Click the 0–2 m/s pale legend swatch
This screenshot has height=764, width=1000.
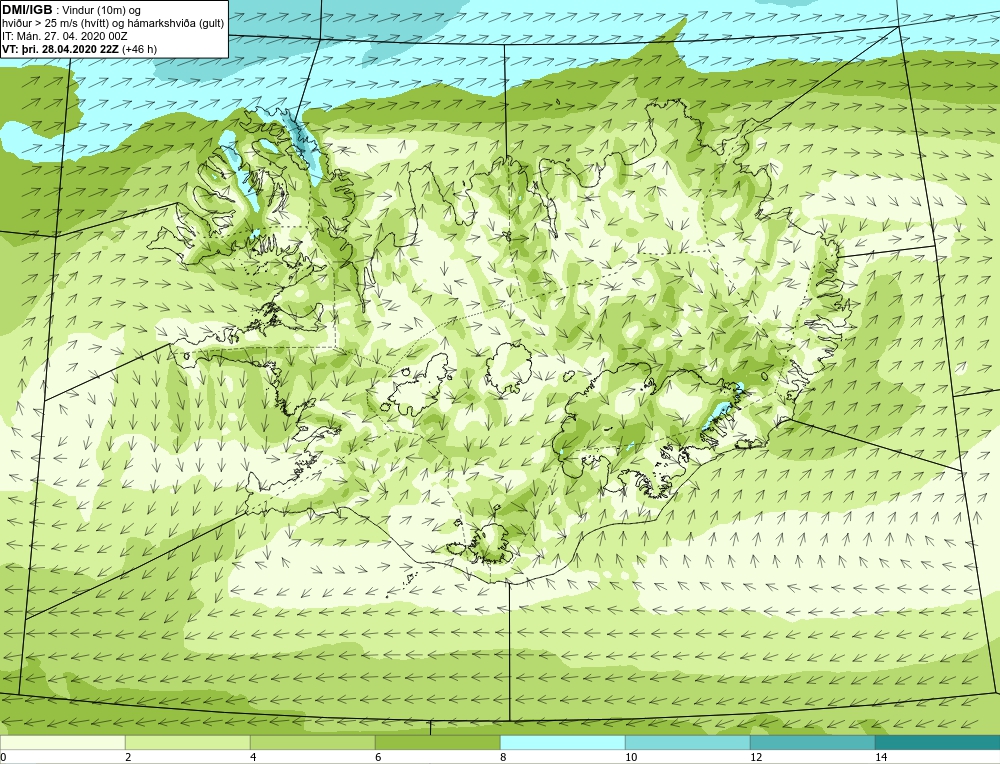click(62, 742)
